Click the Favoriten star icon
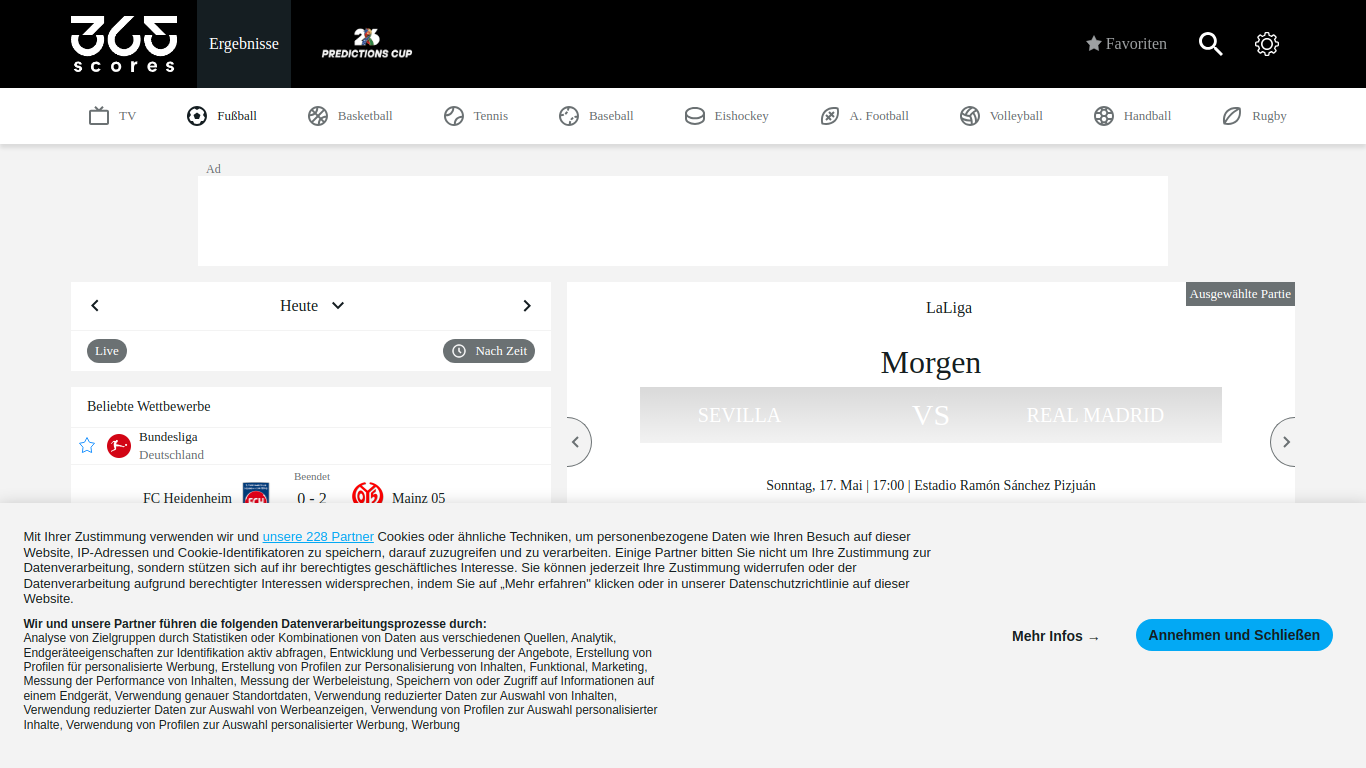The height and width of the screenshot is (768, 1366). click(1094, 44)
